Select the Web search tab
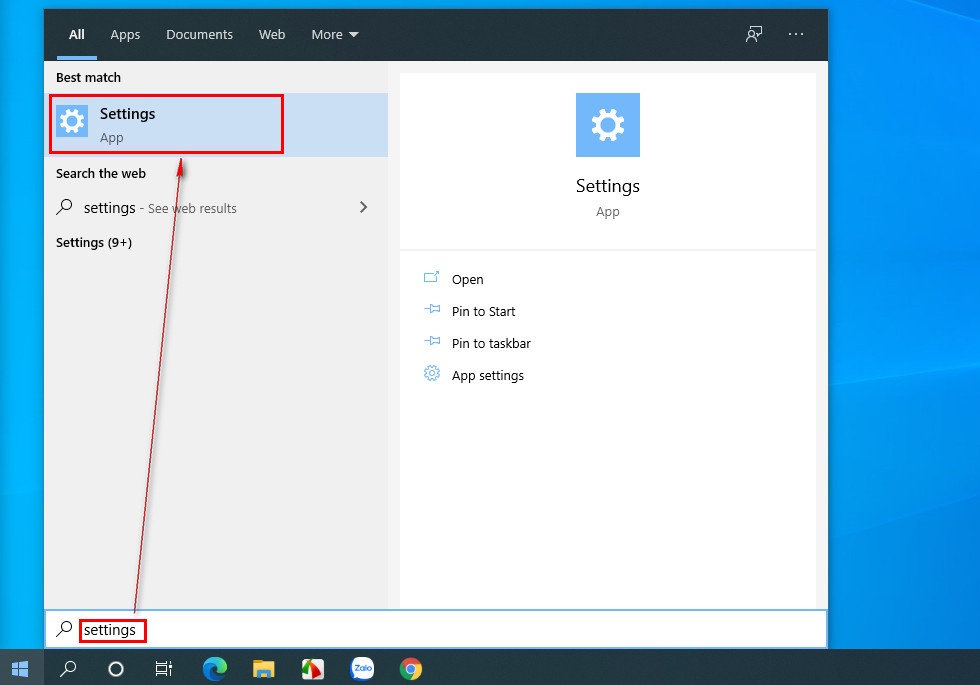This screenshot has height=685, width=980. pyautogui.click(x=272, y=34)
